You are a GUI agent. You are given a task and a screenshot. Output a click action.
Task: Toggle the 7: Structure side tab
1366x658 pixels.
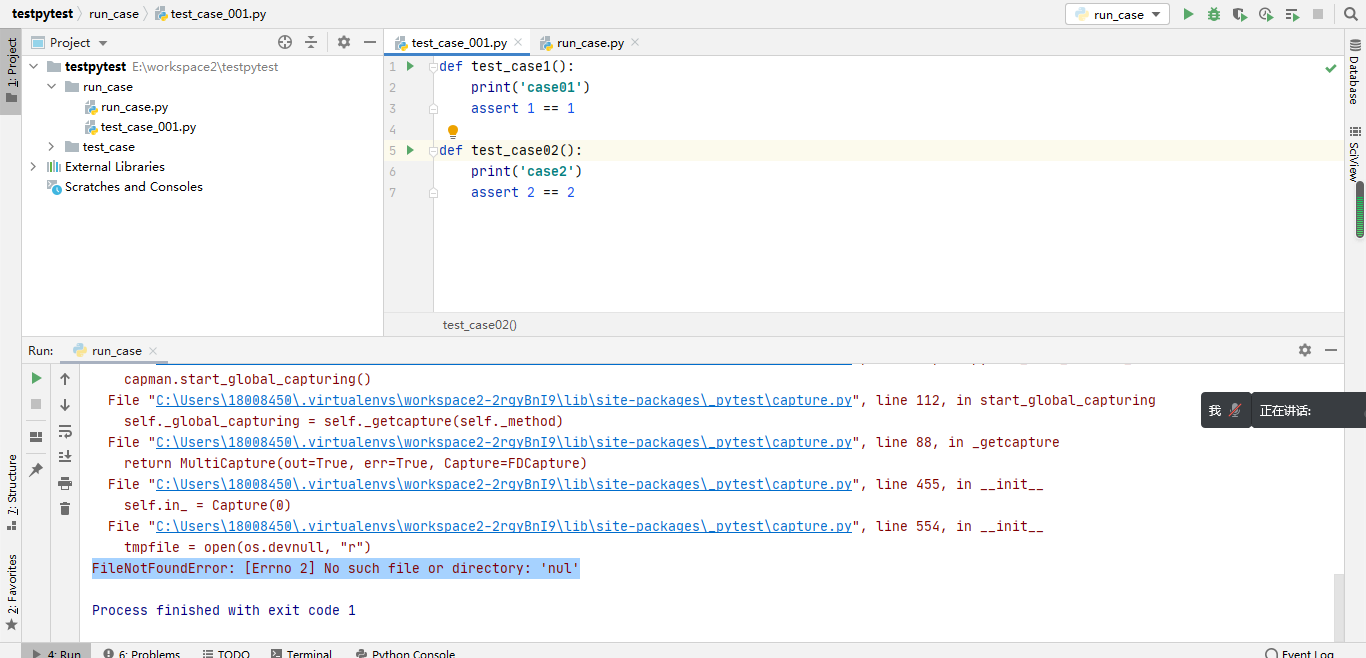(11, 491)
